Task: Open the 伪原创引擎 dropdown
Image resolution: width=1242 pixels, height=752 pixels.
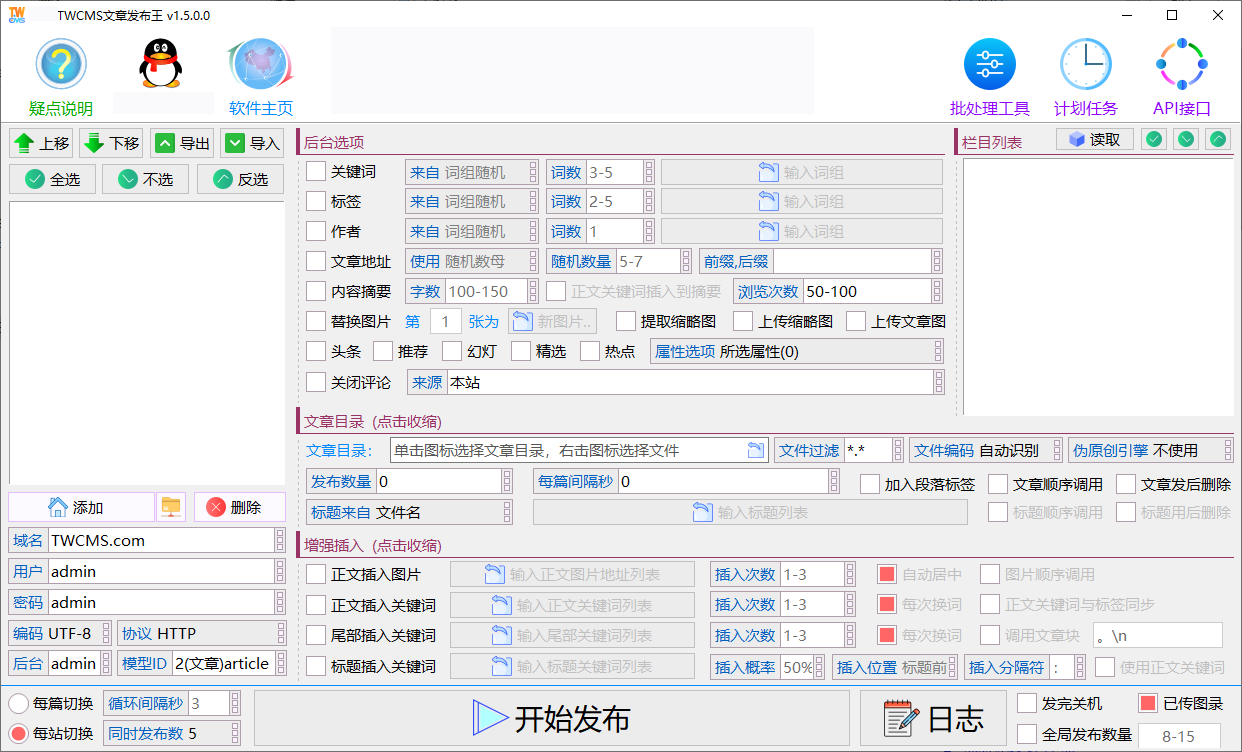Action: [x=1150, y=451]
